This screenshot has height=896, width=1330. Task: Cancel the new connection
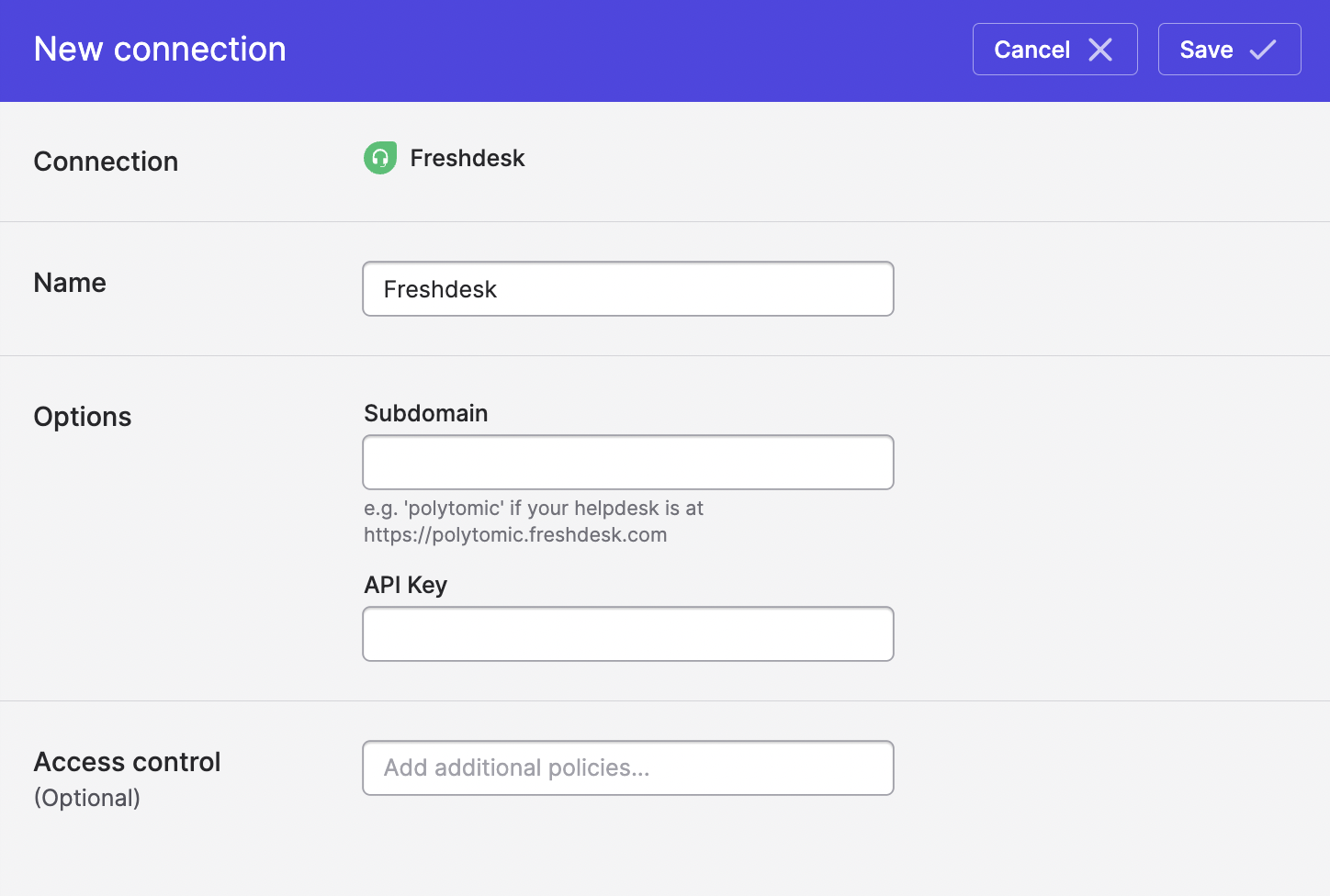(1054, 50)
